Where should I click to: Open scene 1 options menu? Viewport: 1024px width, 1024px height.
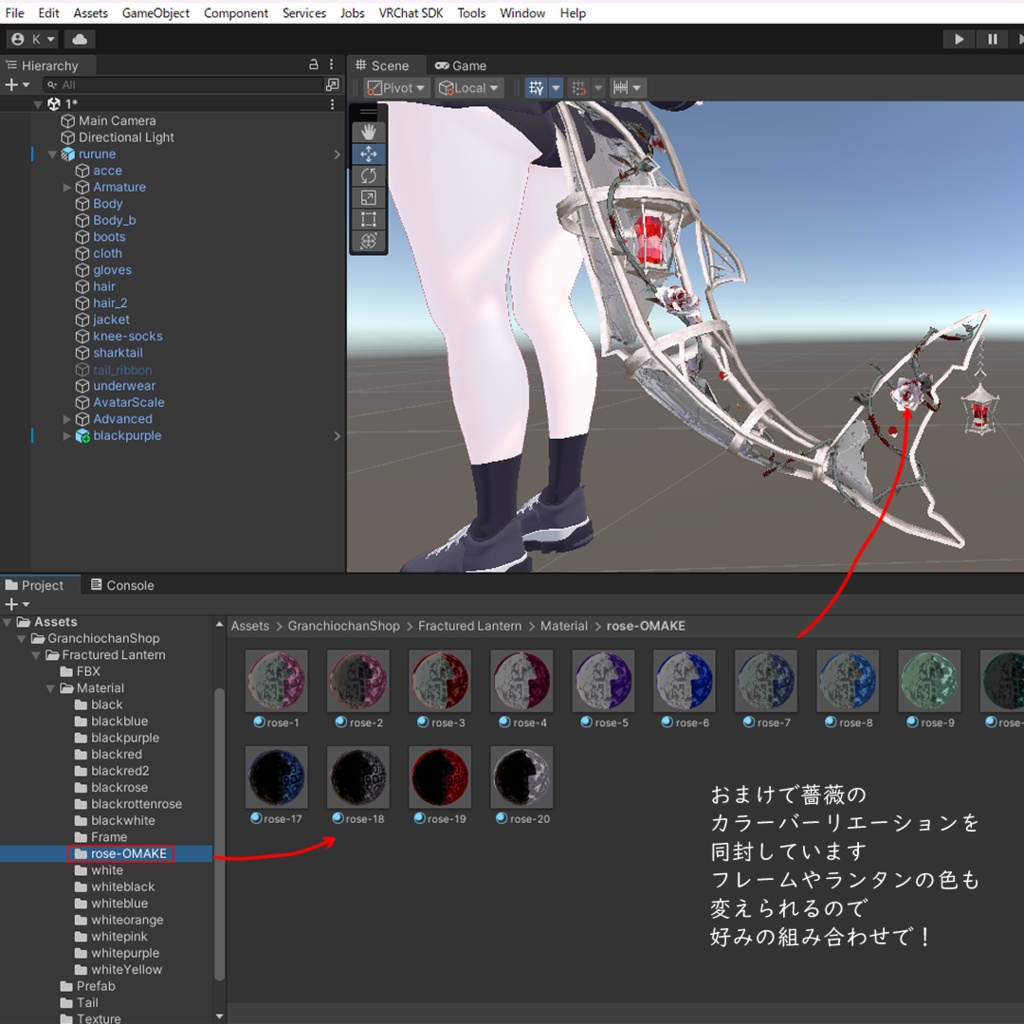coord(332,104)
